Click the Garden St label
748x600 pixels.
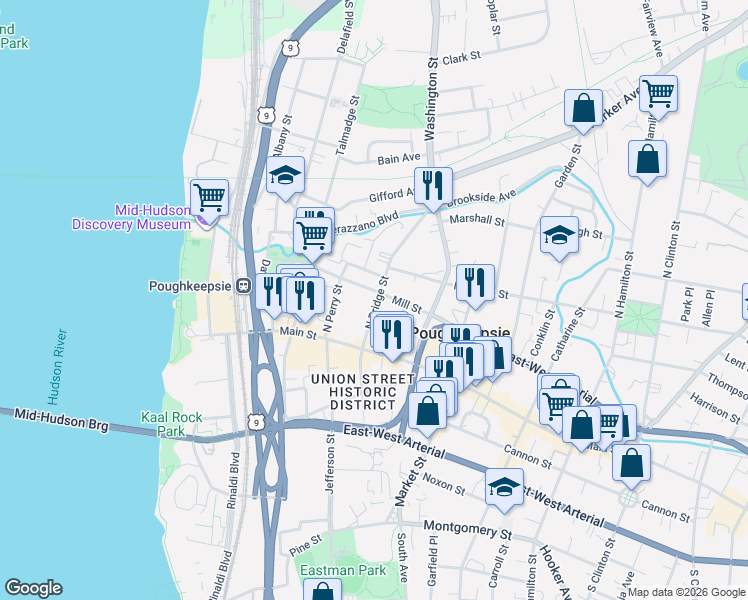coord(568,166)
